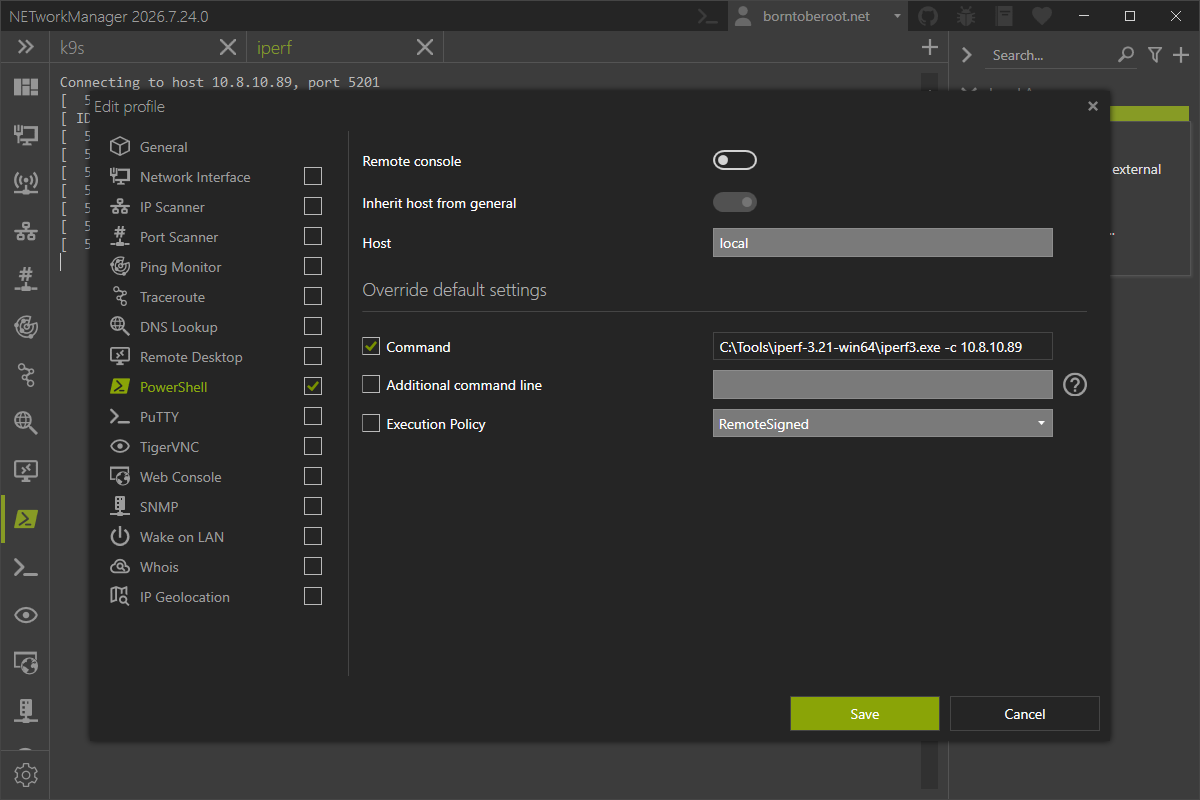Image resolution: width=1200 pixels, height=800 pixels.
Task: Open Web Console icon in main sidebar
Action: pos(25,662)
